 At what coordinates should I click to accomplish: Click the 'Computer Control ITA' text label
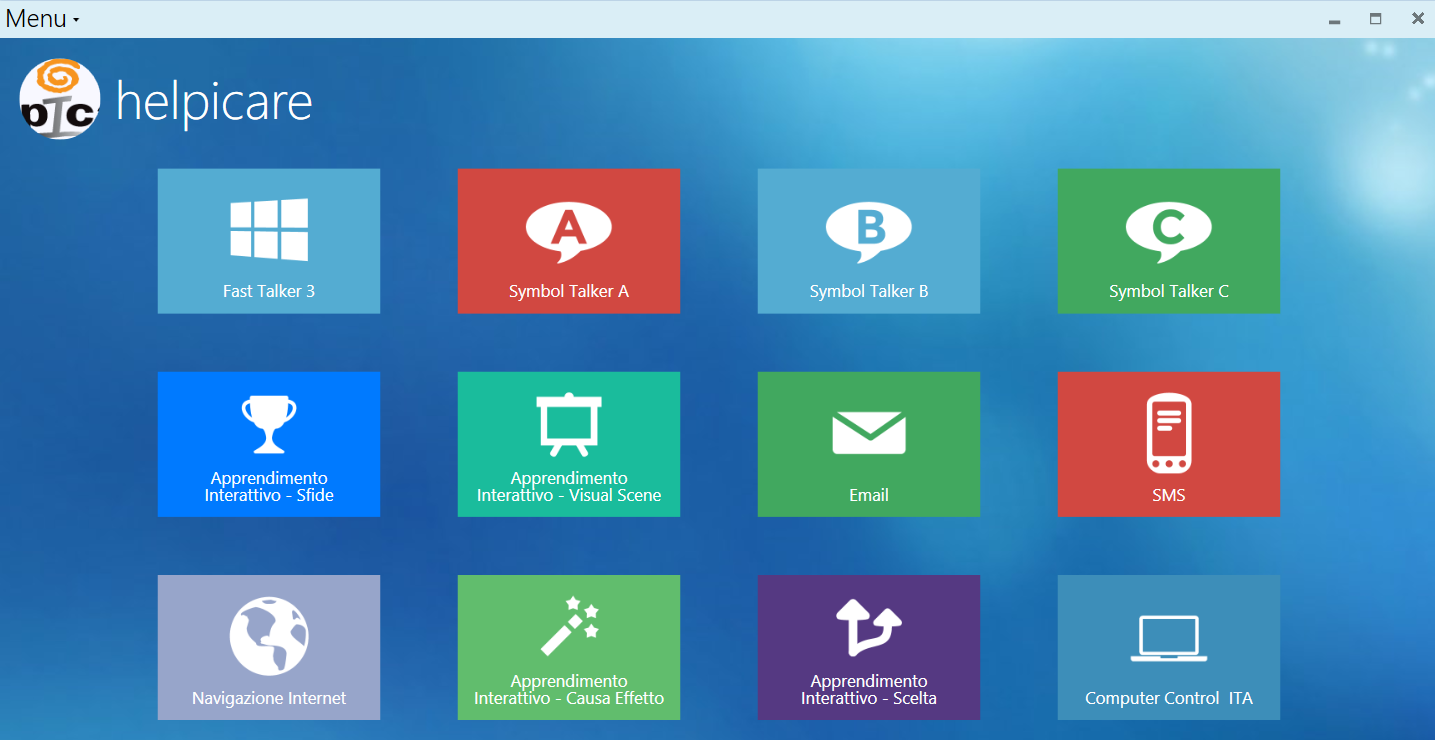coord(1168,698)
